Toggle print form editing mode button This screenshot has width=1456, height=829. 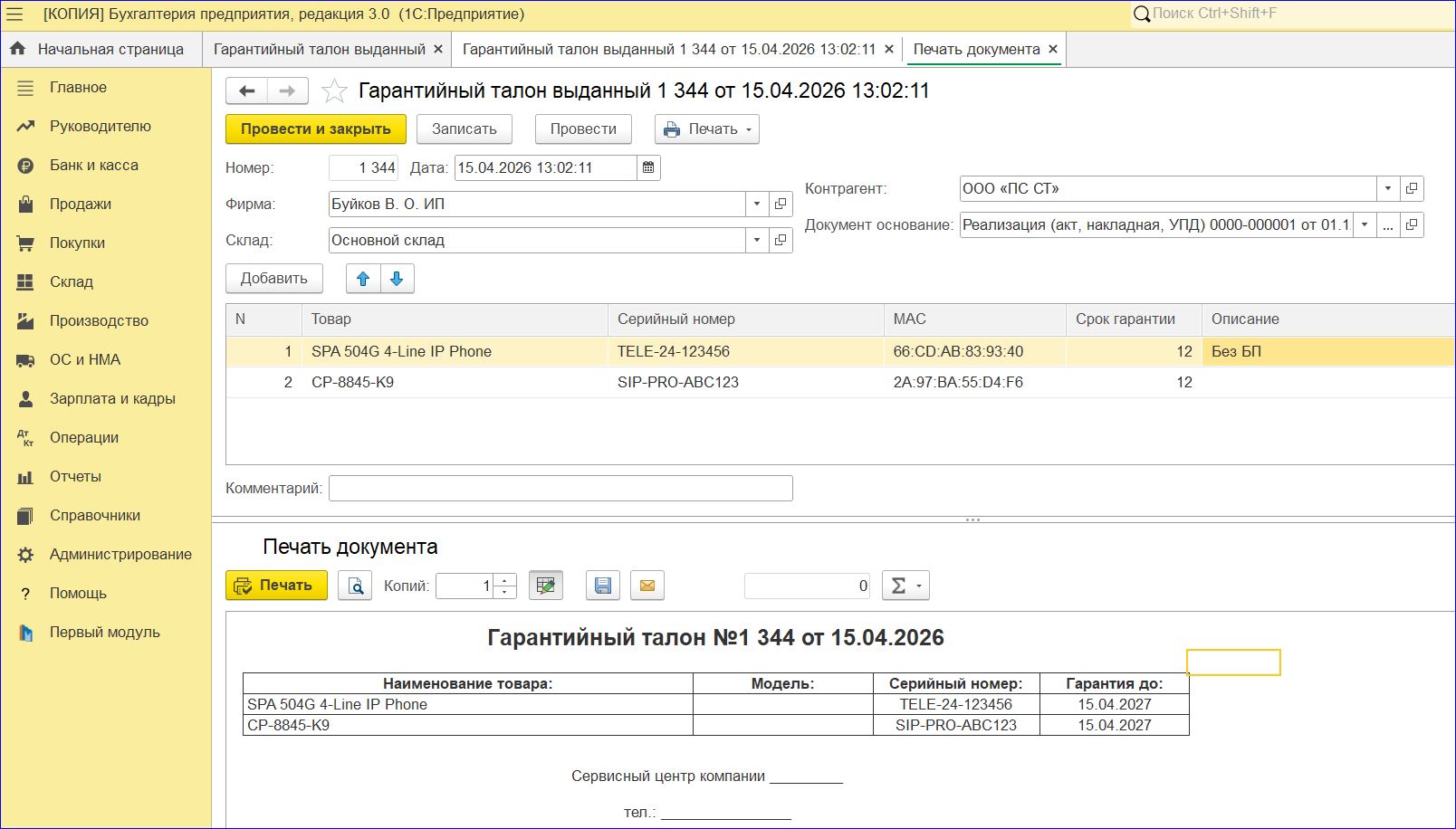[x=546, y=586]
